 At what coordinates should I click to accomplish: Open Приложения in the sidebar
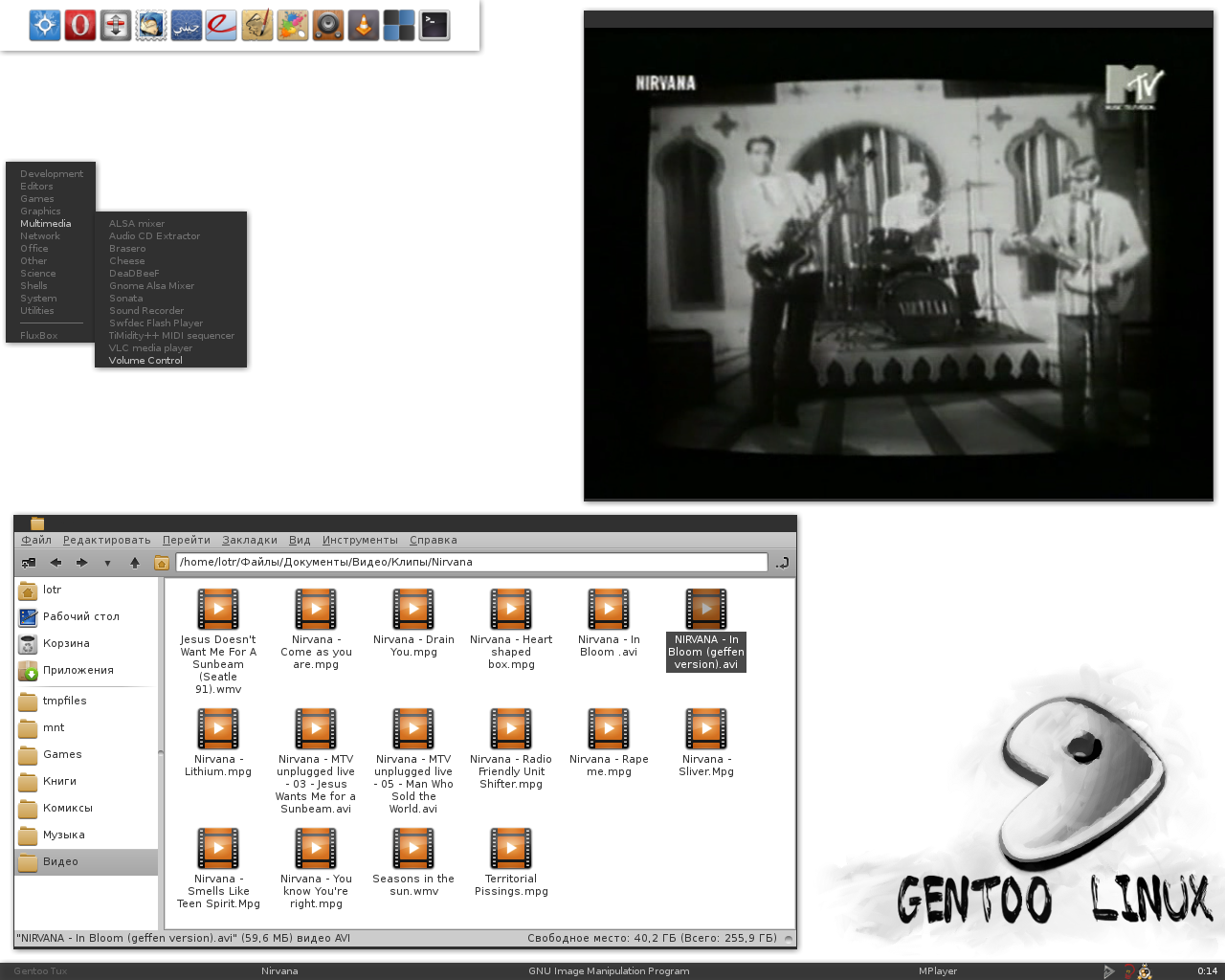[x=86, y=671]
